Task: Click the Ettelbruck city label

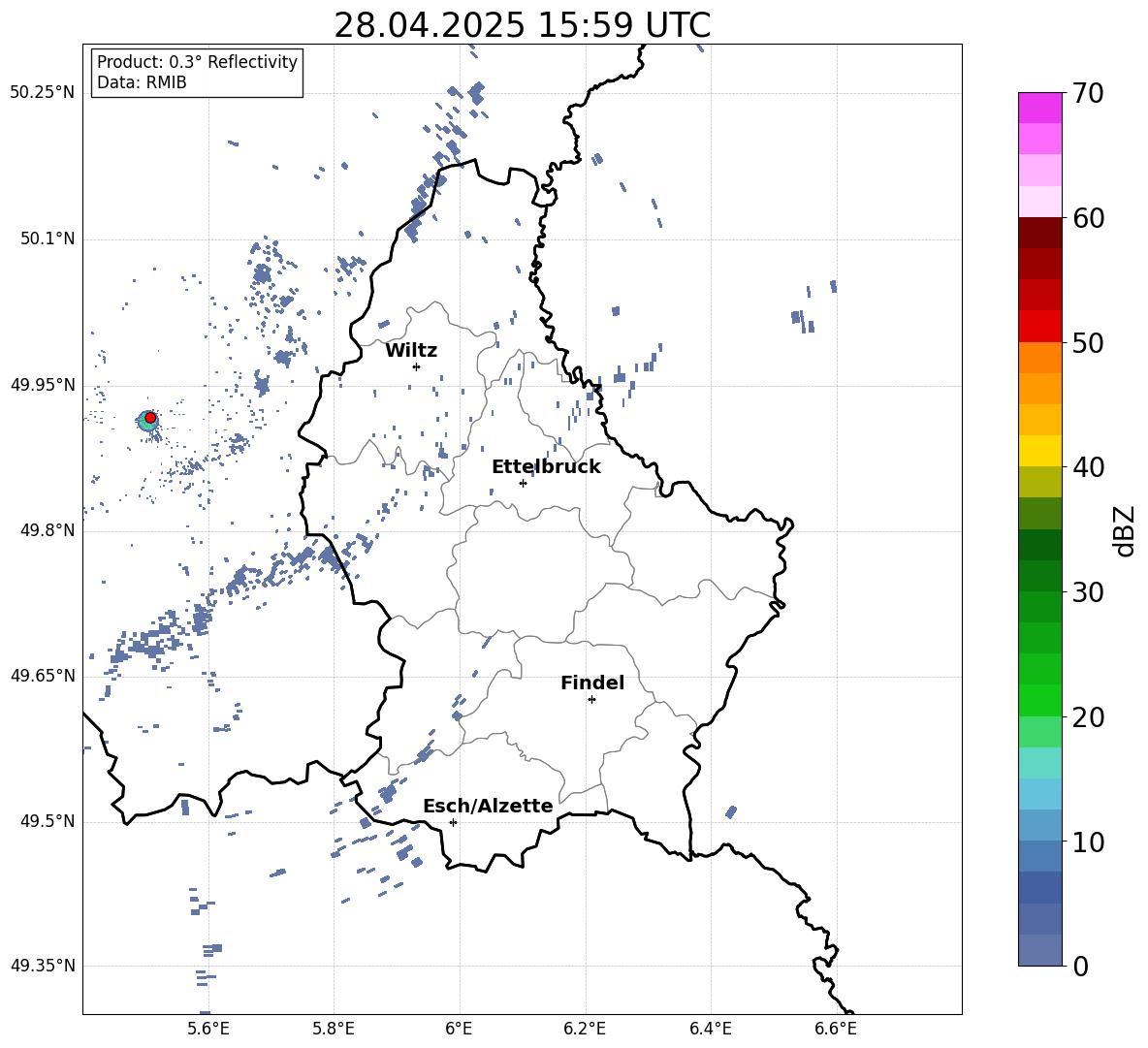Action: [546, 467]
